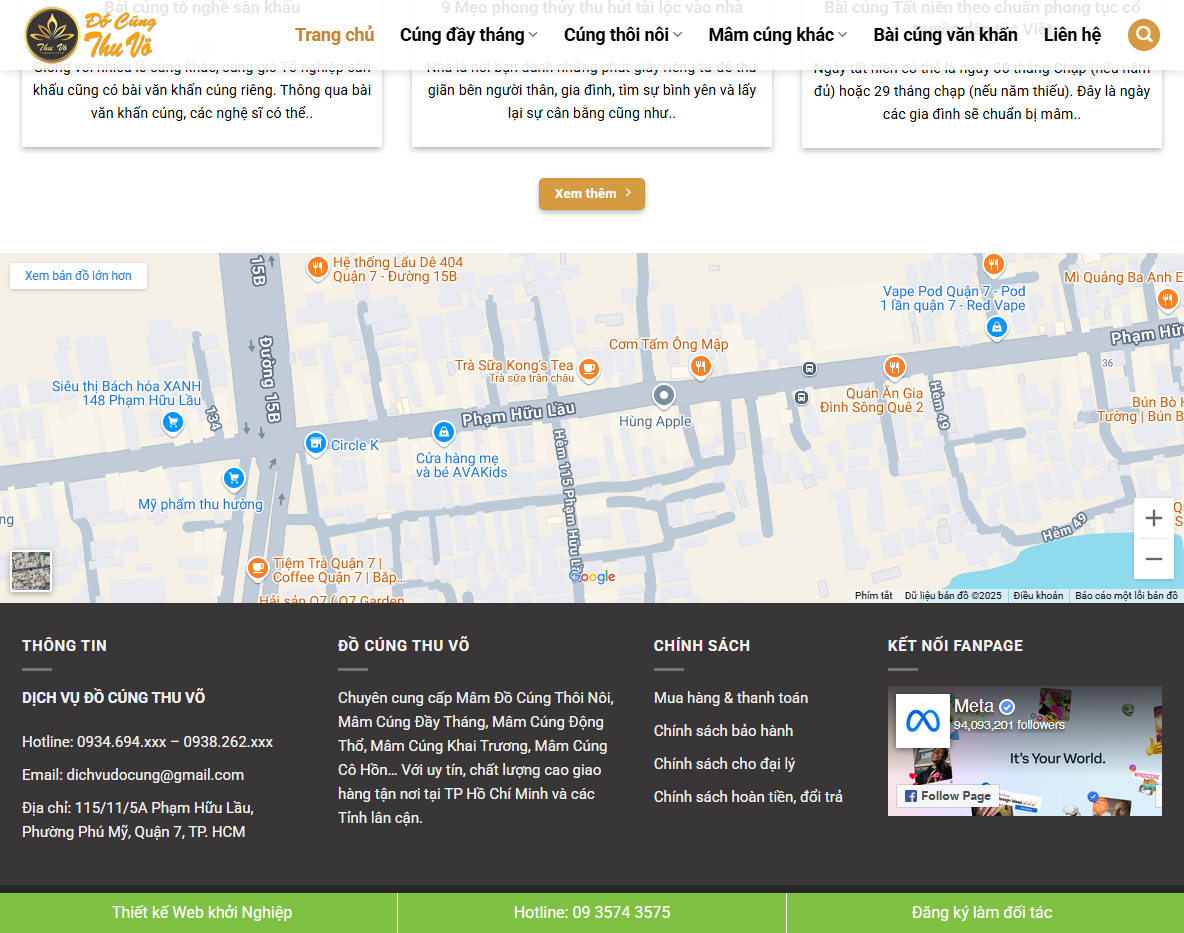Open Xem bản đồ lớn hơn link
Screen dimensions: 1184x933
(78, 275)
